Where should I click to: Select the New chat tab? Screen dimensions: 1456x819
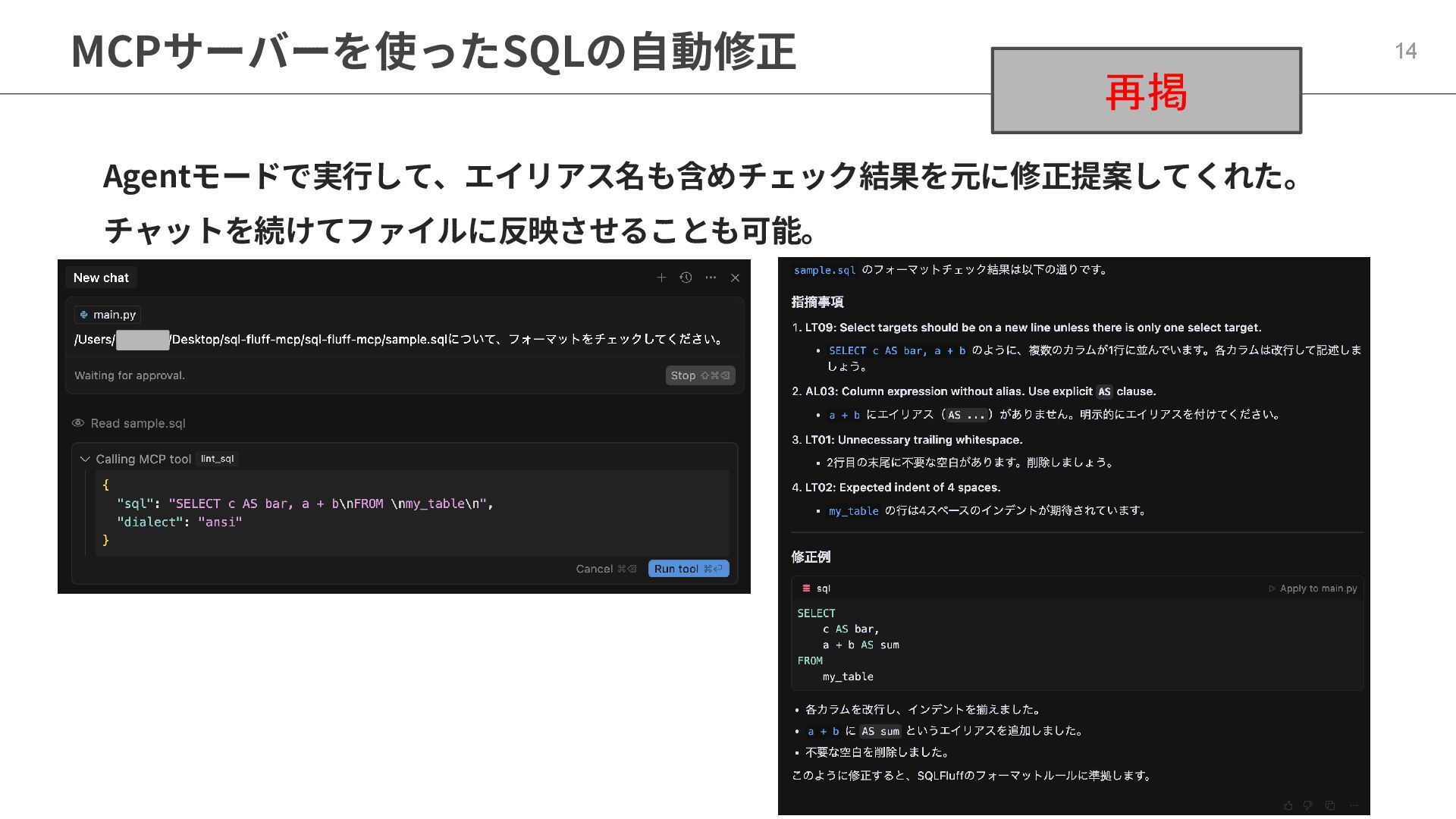point(101,278)
